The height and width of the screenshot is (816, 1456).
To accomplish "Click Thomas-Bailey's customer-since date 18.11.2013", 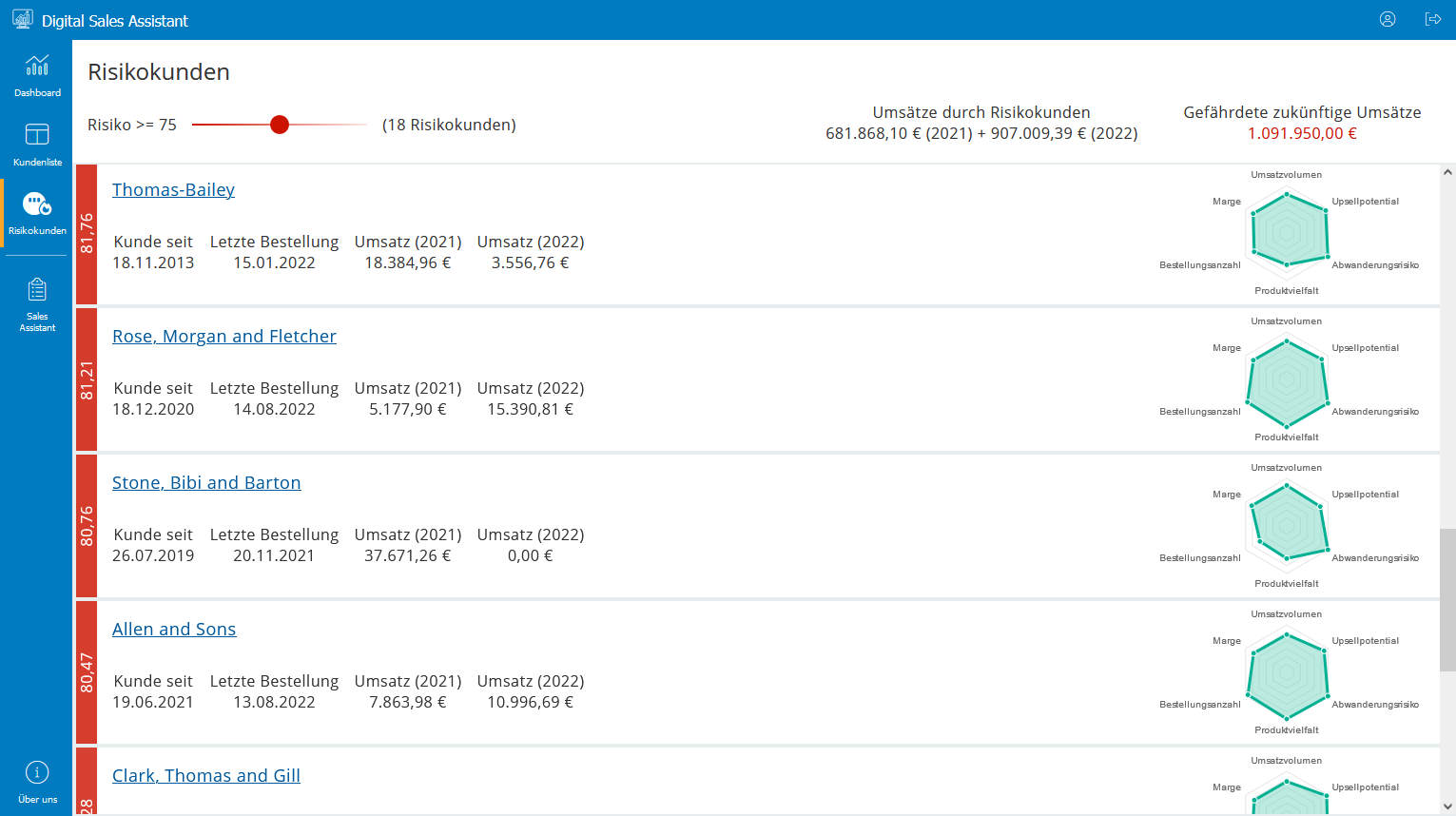I will (x=153, y=262).
